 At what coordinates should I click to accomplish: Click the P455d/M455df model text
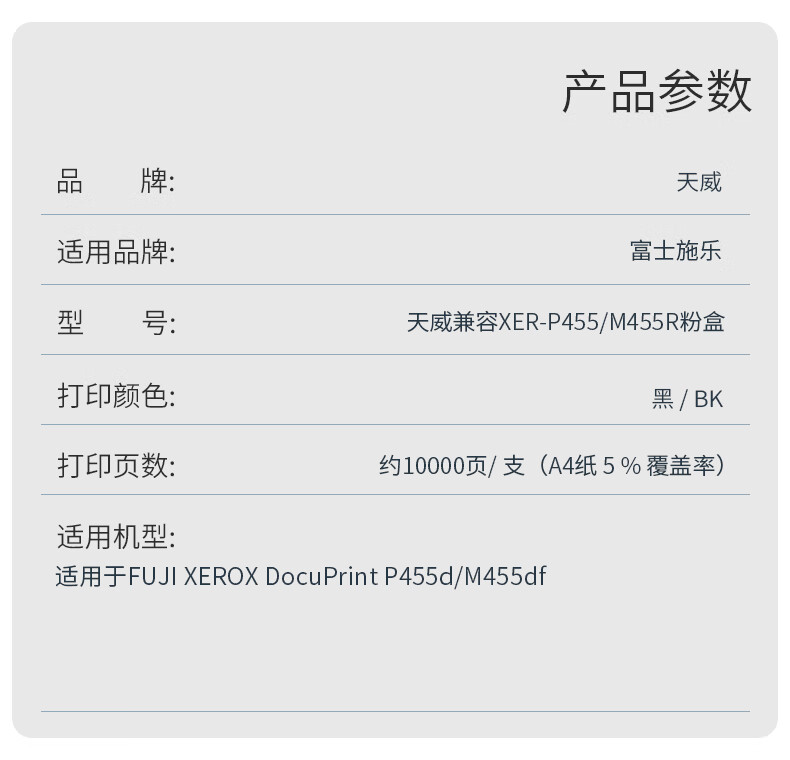[465, 576]
